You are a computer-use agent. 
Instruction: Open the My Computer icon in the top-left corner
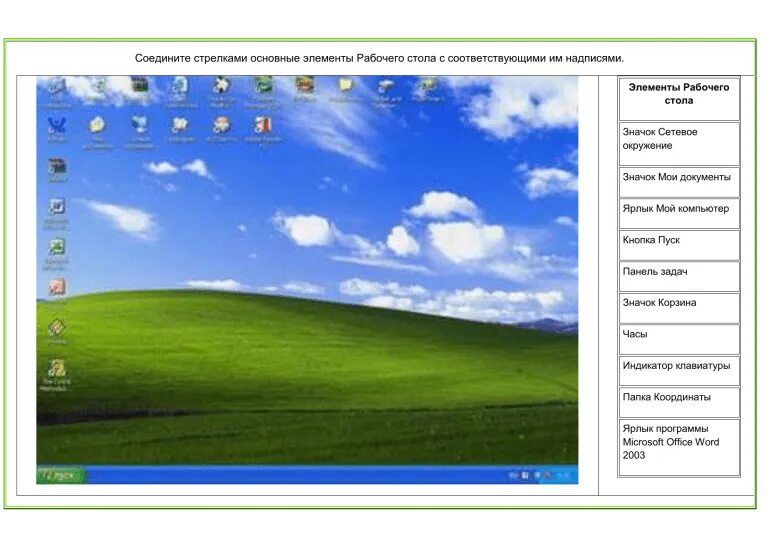[57, 86]
